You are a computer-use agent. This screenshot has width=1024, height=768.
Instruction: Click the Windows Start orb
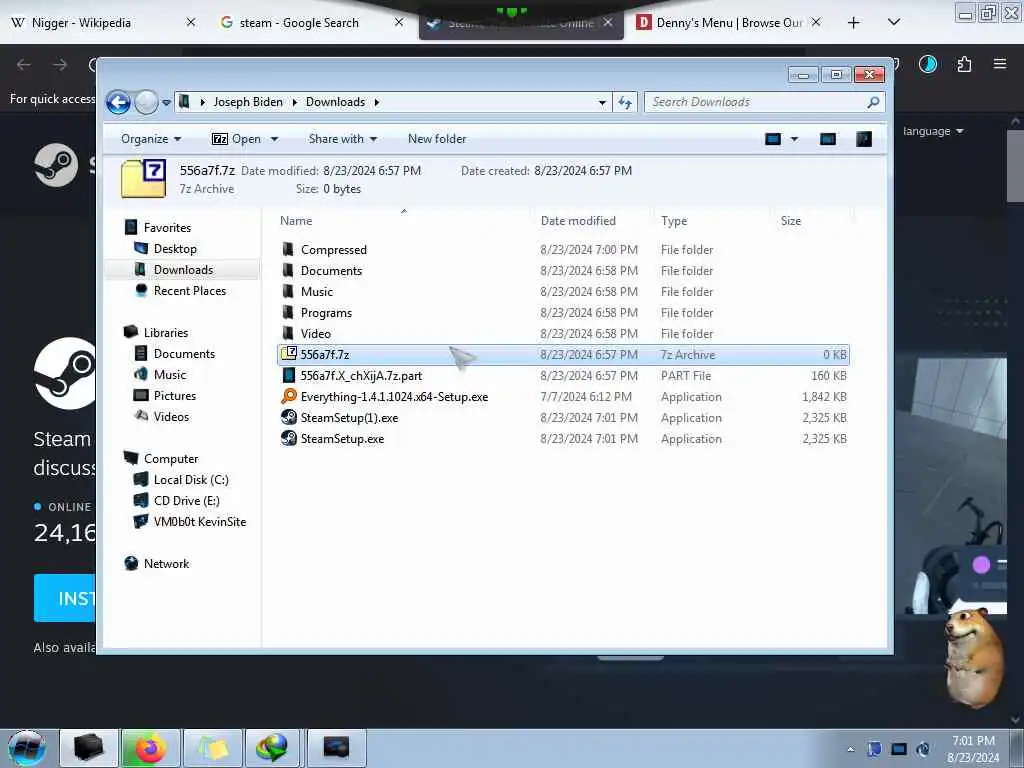(27, 748)
